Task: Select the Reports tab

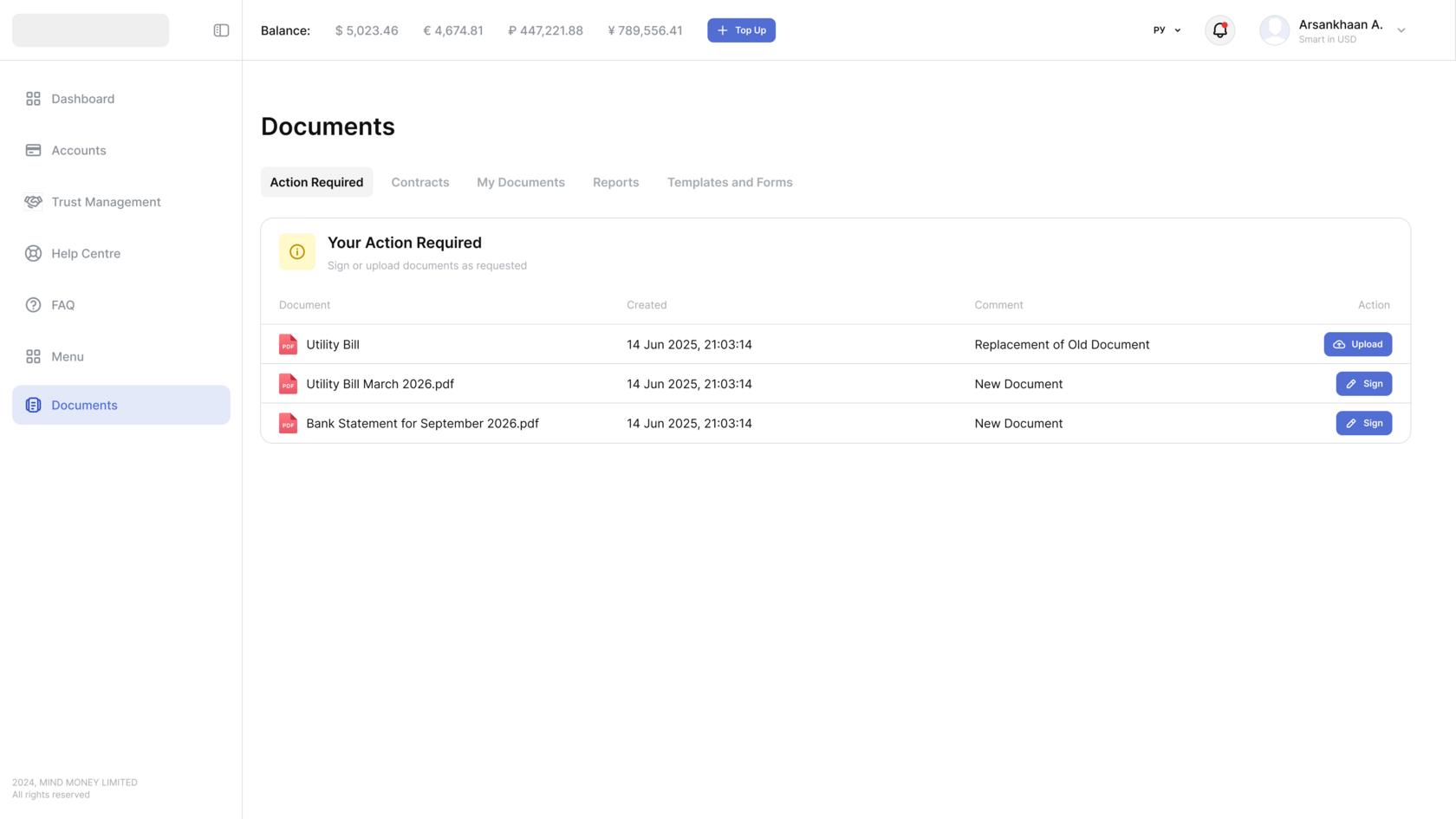Action: click(615, 182)
